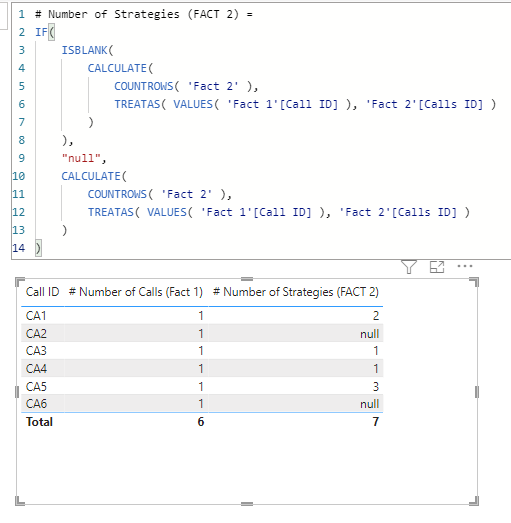Select the CA3 row cell

(x=36, y=351)
